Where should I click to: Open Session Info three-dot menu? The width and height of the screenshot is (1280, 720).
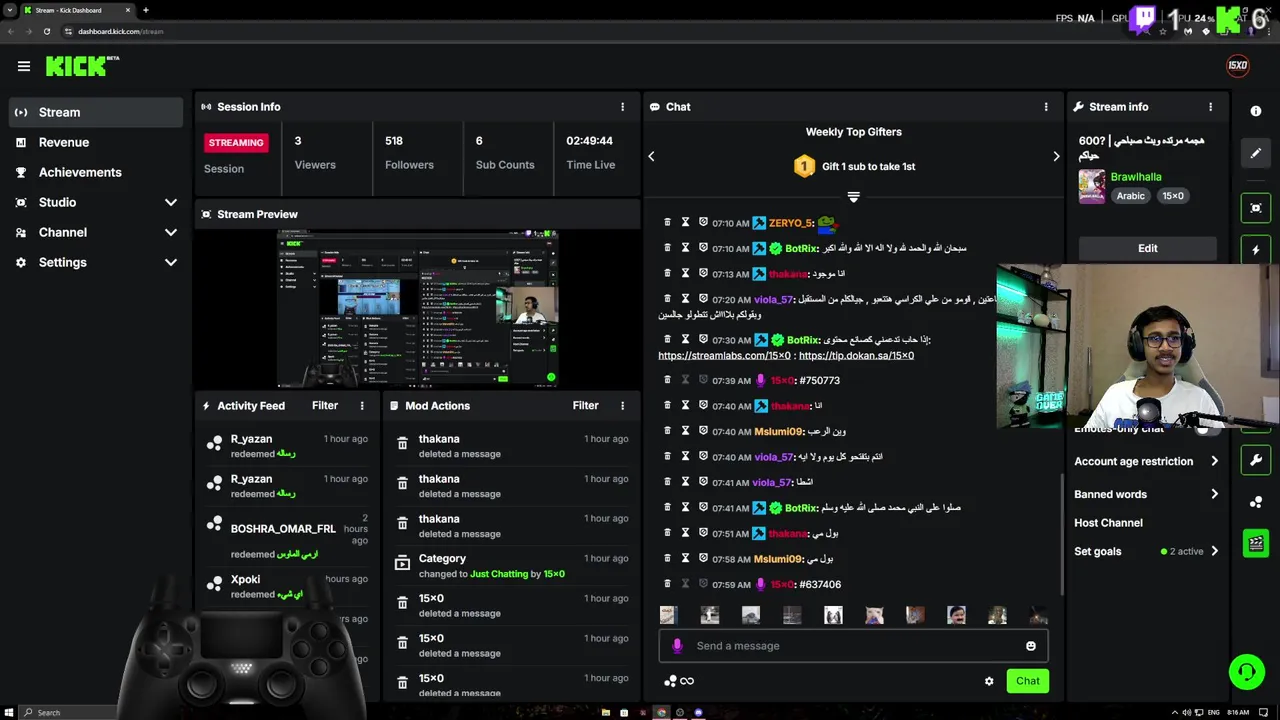pyautogui.click(x=622, y=107)
